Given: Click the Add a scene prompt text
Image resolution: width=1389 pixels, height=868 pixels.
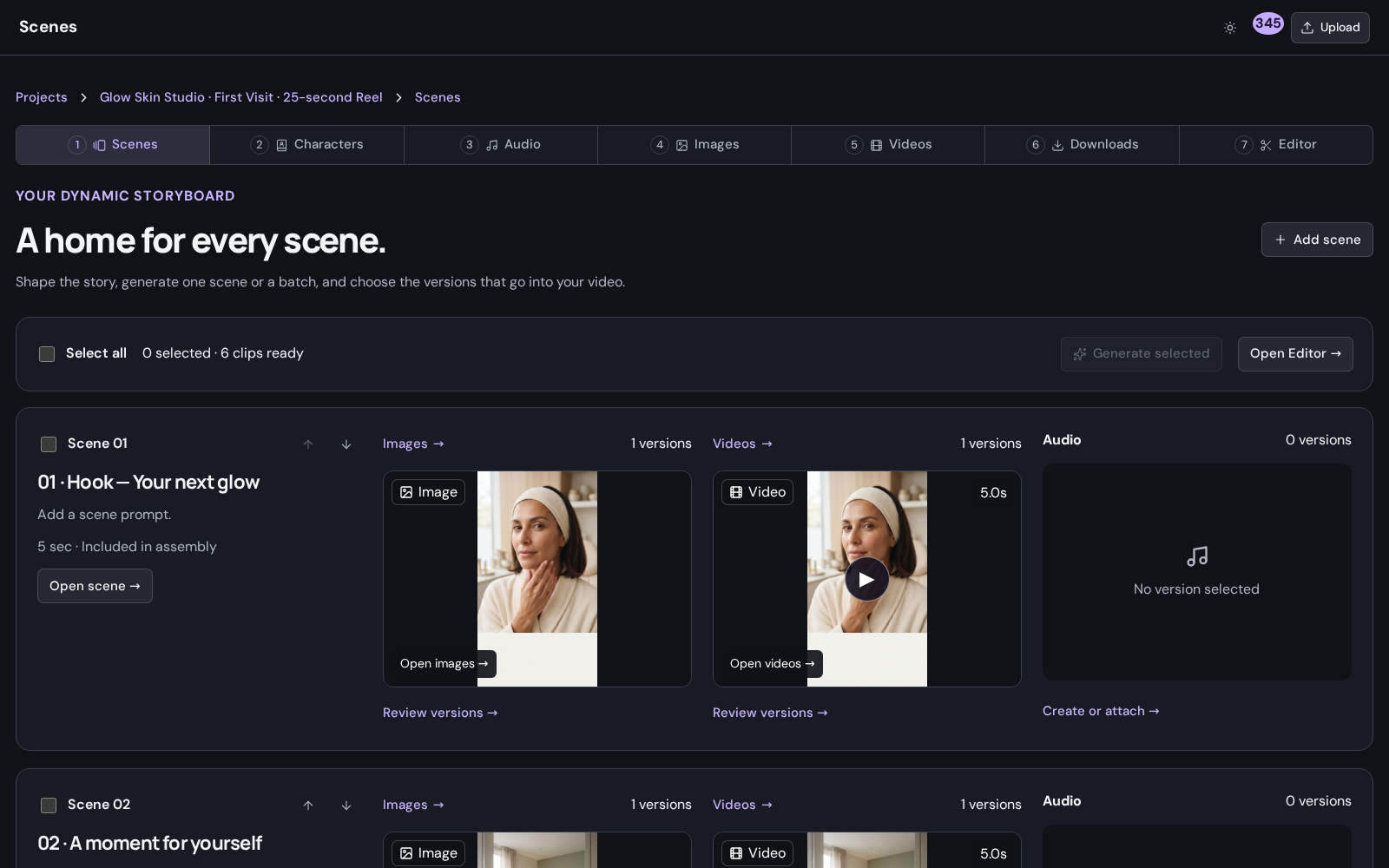Looking at the screenshot, I should pos(104,515).
